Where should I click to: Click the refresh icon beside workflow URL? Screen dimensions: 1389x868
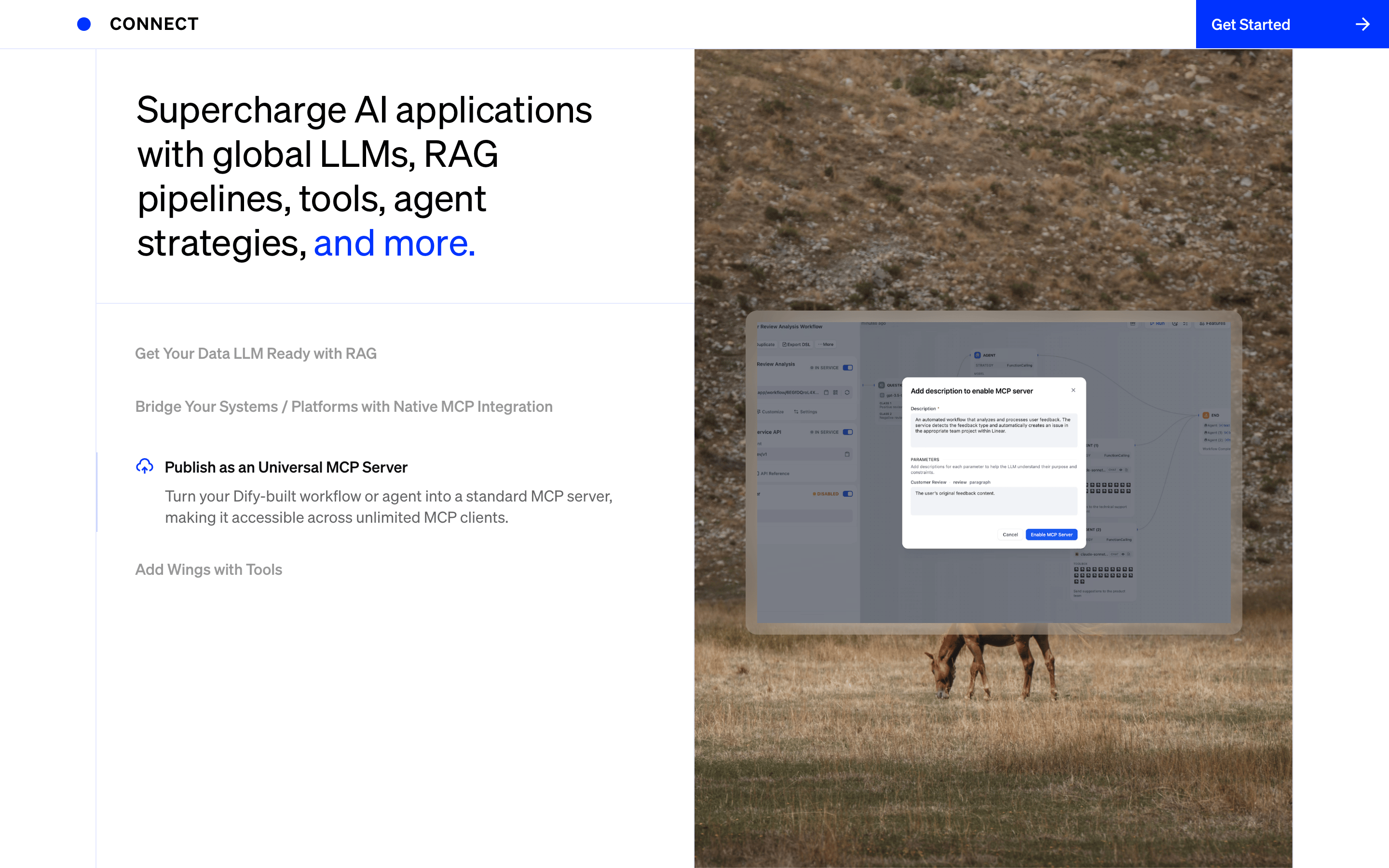click(x=846, y=393)
